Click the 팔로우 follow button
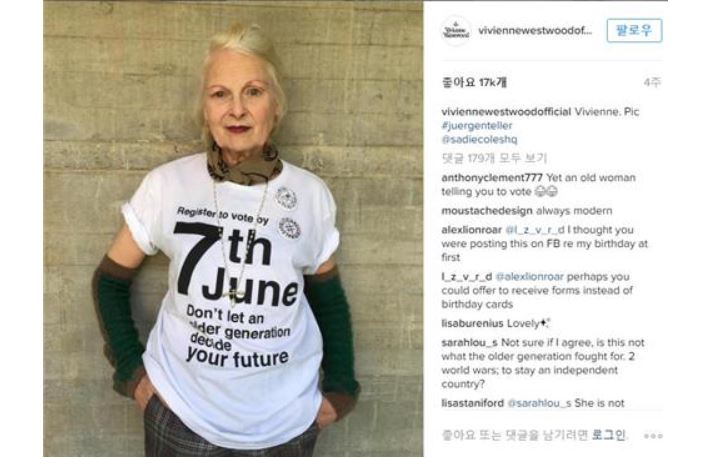Image resolution: width=713 pixels, height=458 pixels. click(634, 30)
